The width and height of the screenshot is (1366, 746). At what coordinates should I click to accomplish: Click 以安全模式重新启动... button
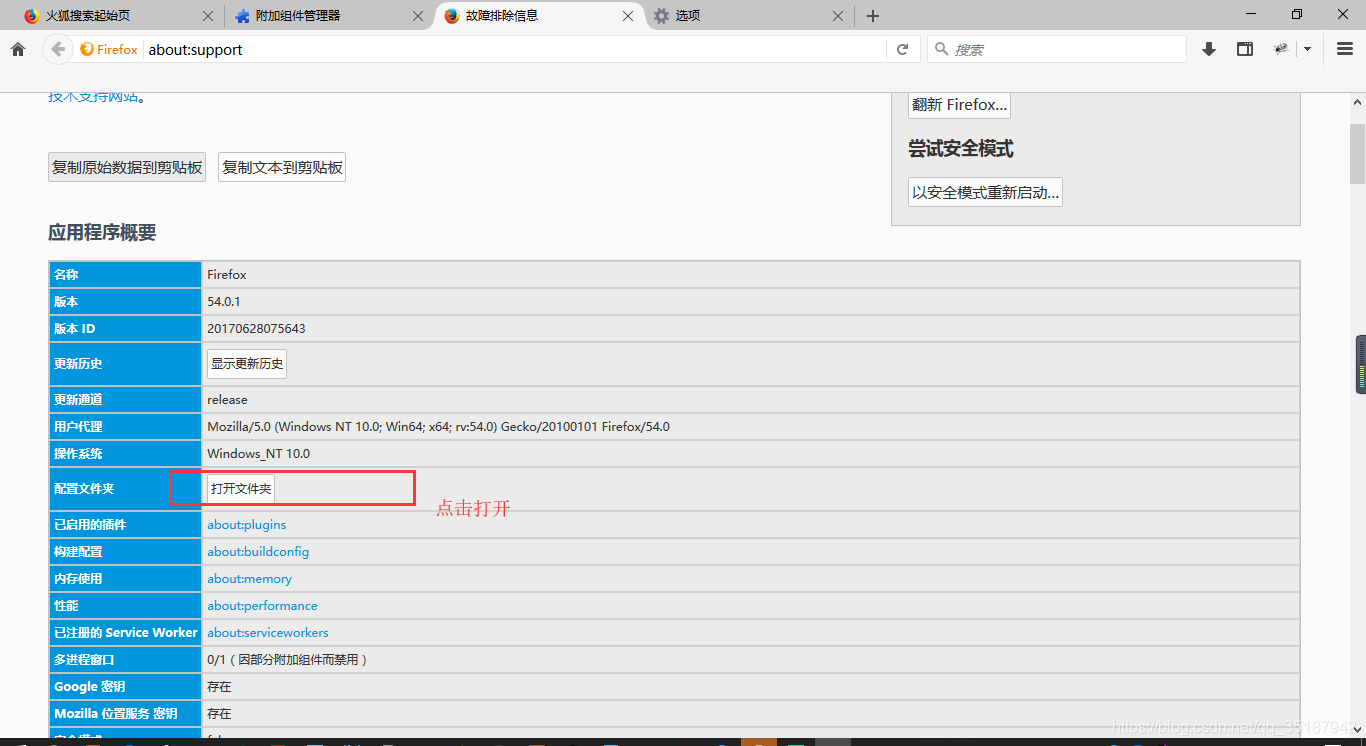985,192
